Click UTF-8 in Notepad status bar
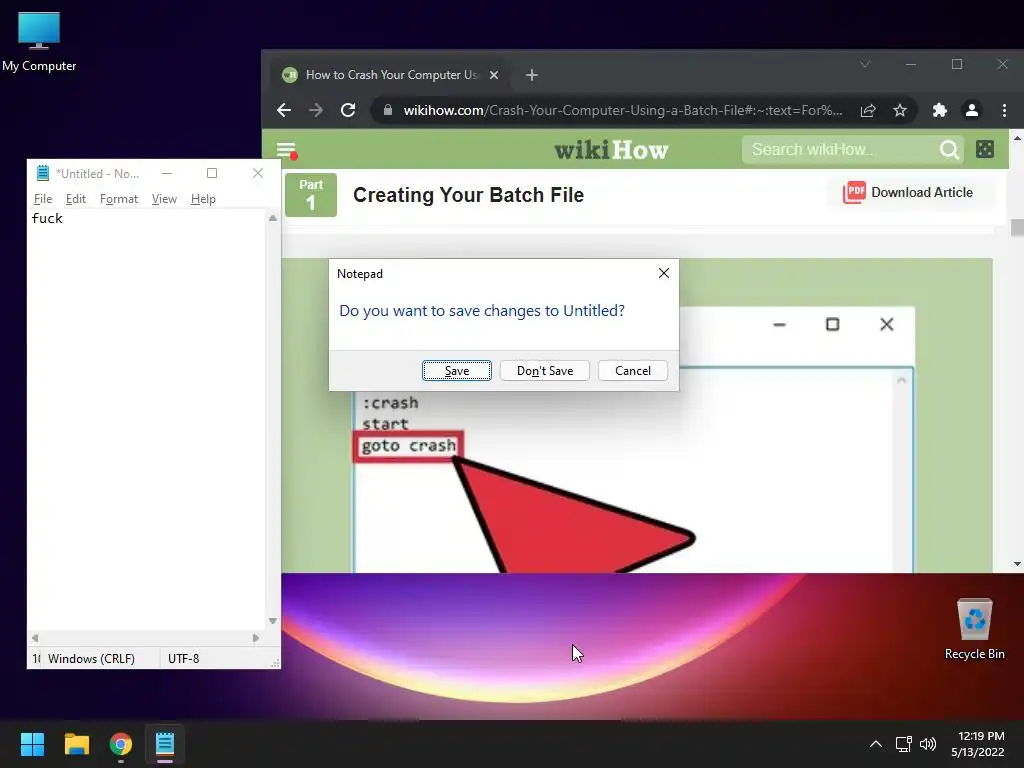Viewport: 1024px width, 768px height. pos(184,658)
